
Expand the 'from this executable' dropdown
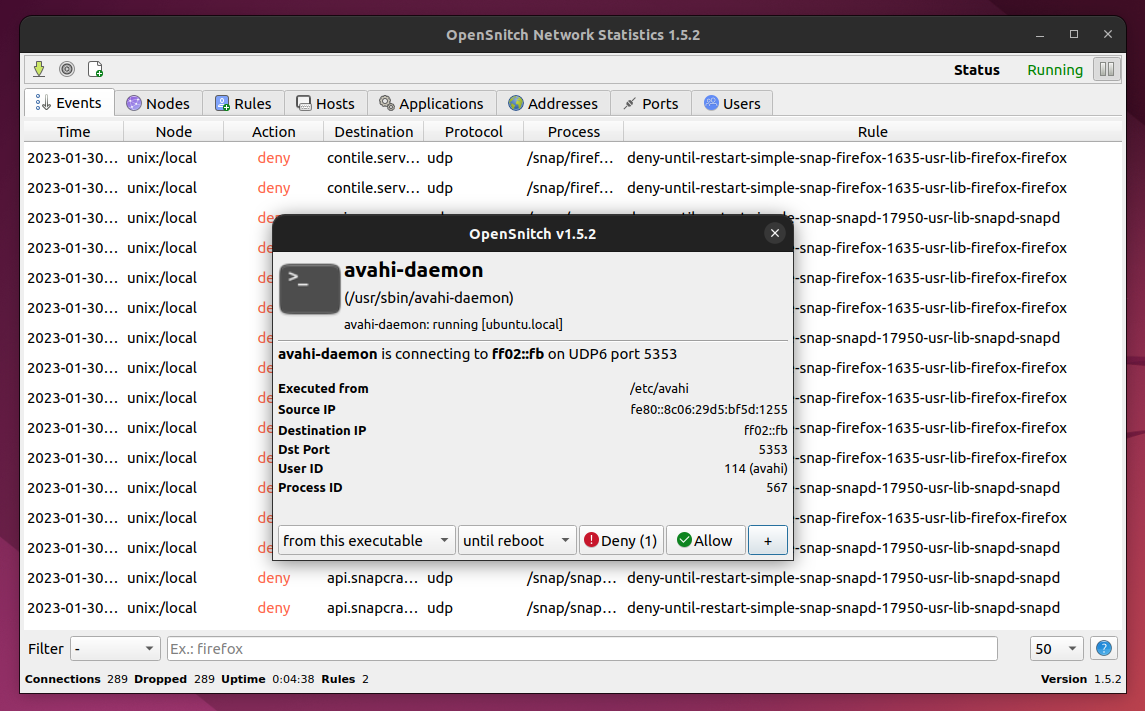tap(367, 540)
